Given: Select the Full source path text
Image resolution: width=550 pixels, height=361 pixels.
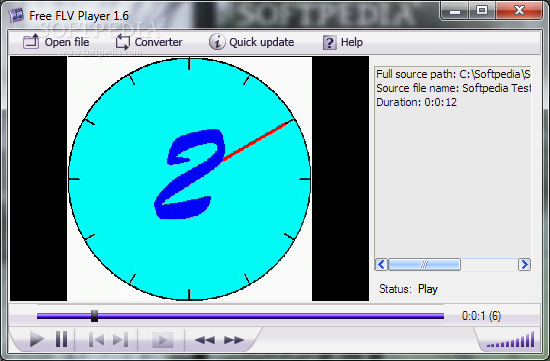Looking at the screenshot, I should [x=453, y=74].
